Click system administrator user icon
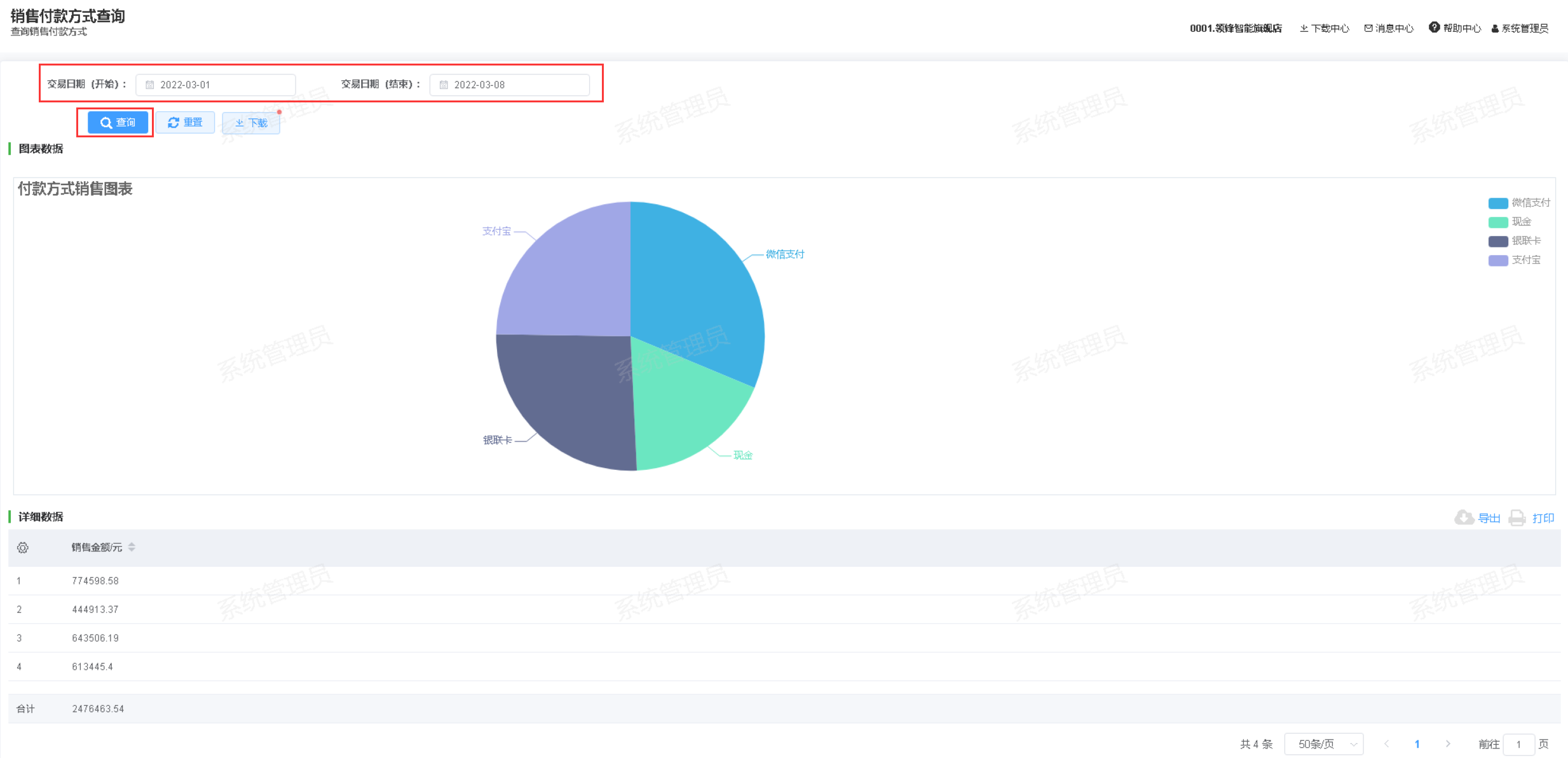Image resolution: width=1568 pixels, height=758 pixels. coord(1495,29)
